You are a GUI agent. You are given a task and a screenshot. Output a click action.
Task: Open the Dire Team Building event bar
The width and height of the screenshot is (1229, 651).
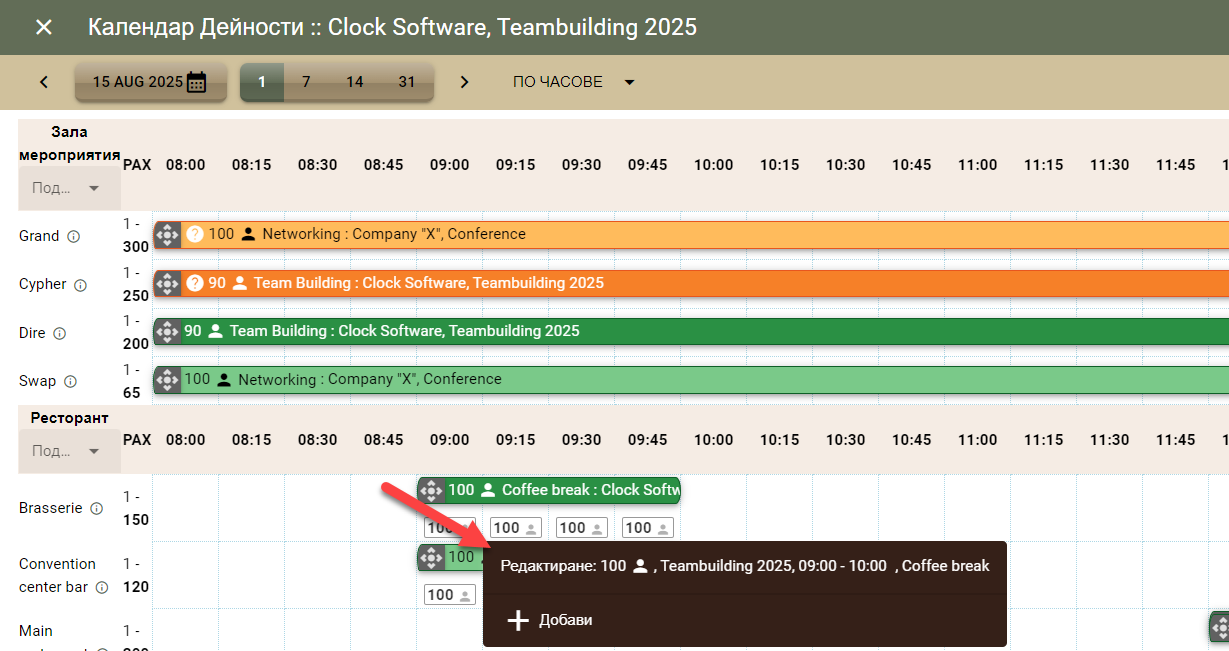point(691,331)
